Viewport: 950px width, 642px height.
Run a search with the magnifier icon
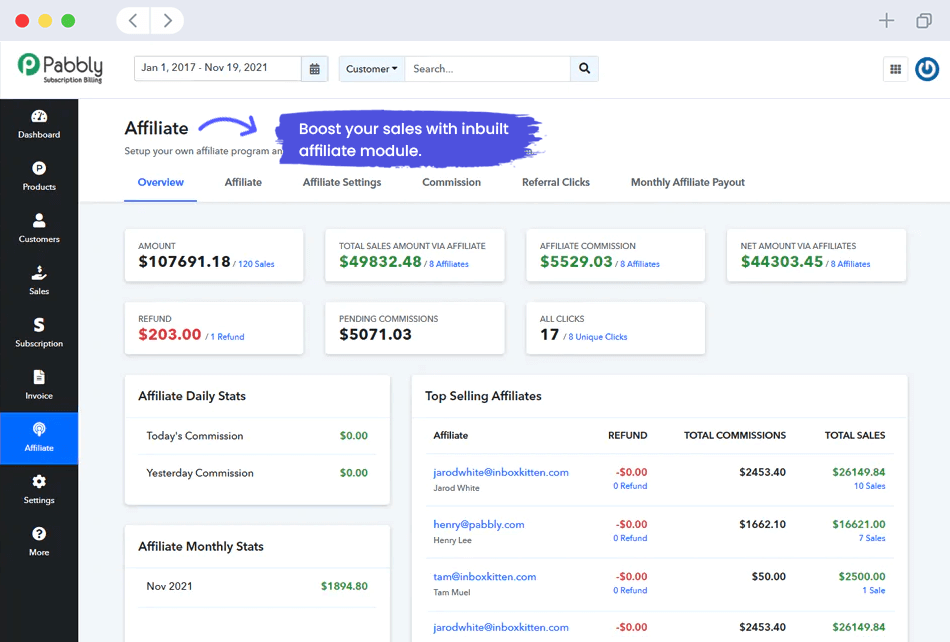pos(585,68)
